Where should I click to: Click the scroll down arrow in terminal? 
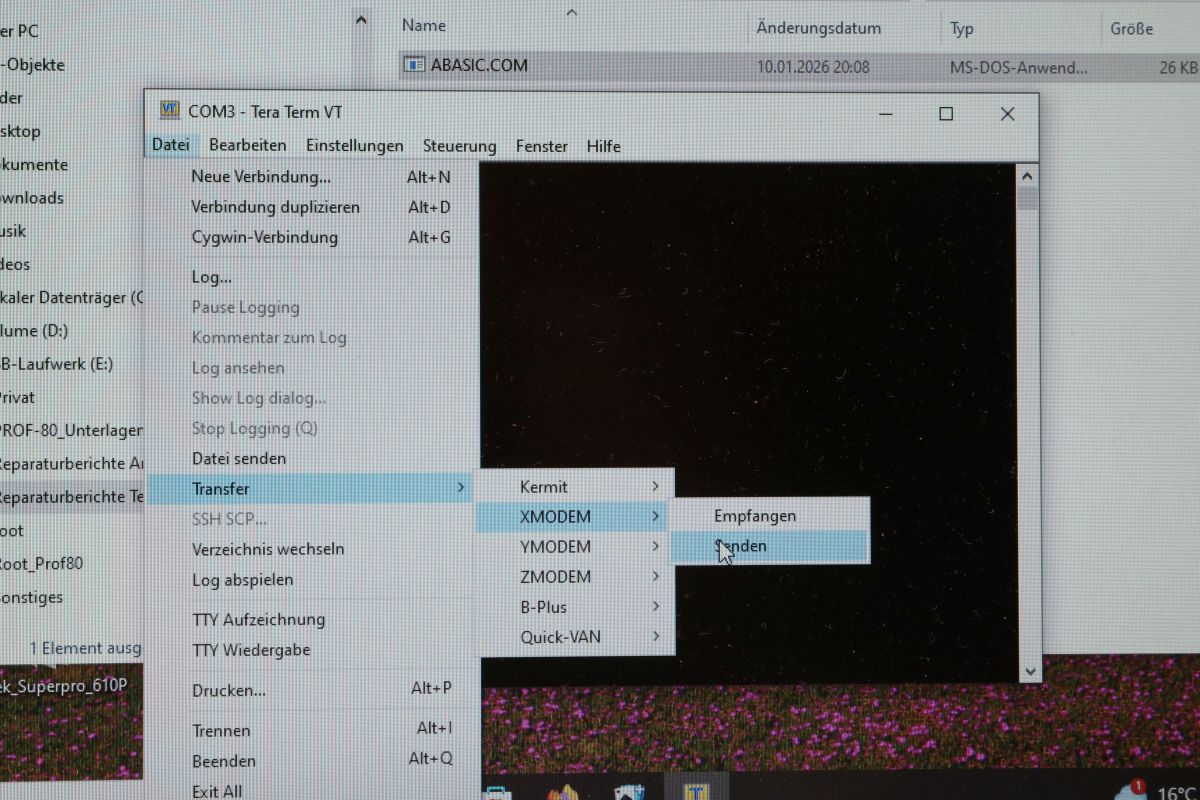pyautogui.click(x=1027, y=671)
